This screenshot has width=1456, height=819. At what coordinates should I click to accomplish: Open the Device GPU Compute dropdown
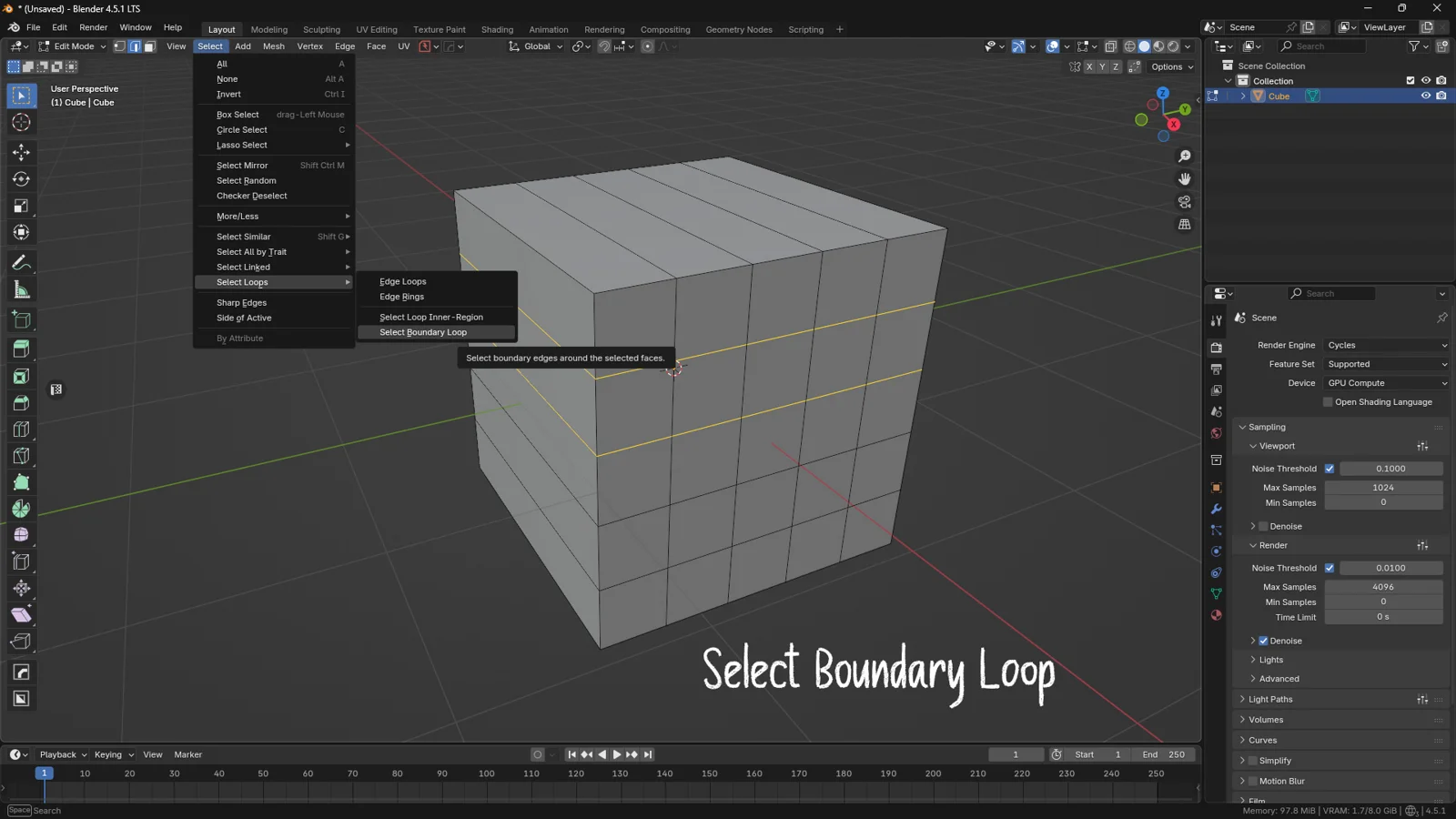point(1386,383)
